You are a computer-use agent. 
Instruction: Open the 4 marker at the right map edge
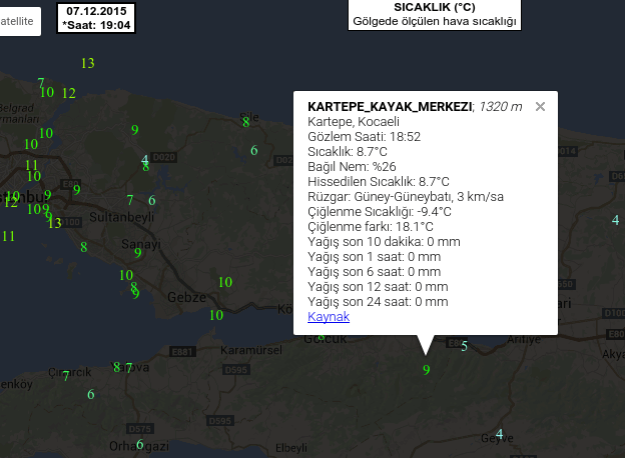coord(616,221)
